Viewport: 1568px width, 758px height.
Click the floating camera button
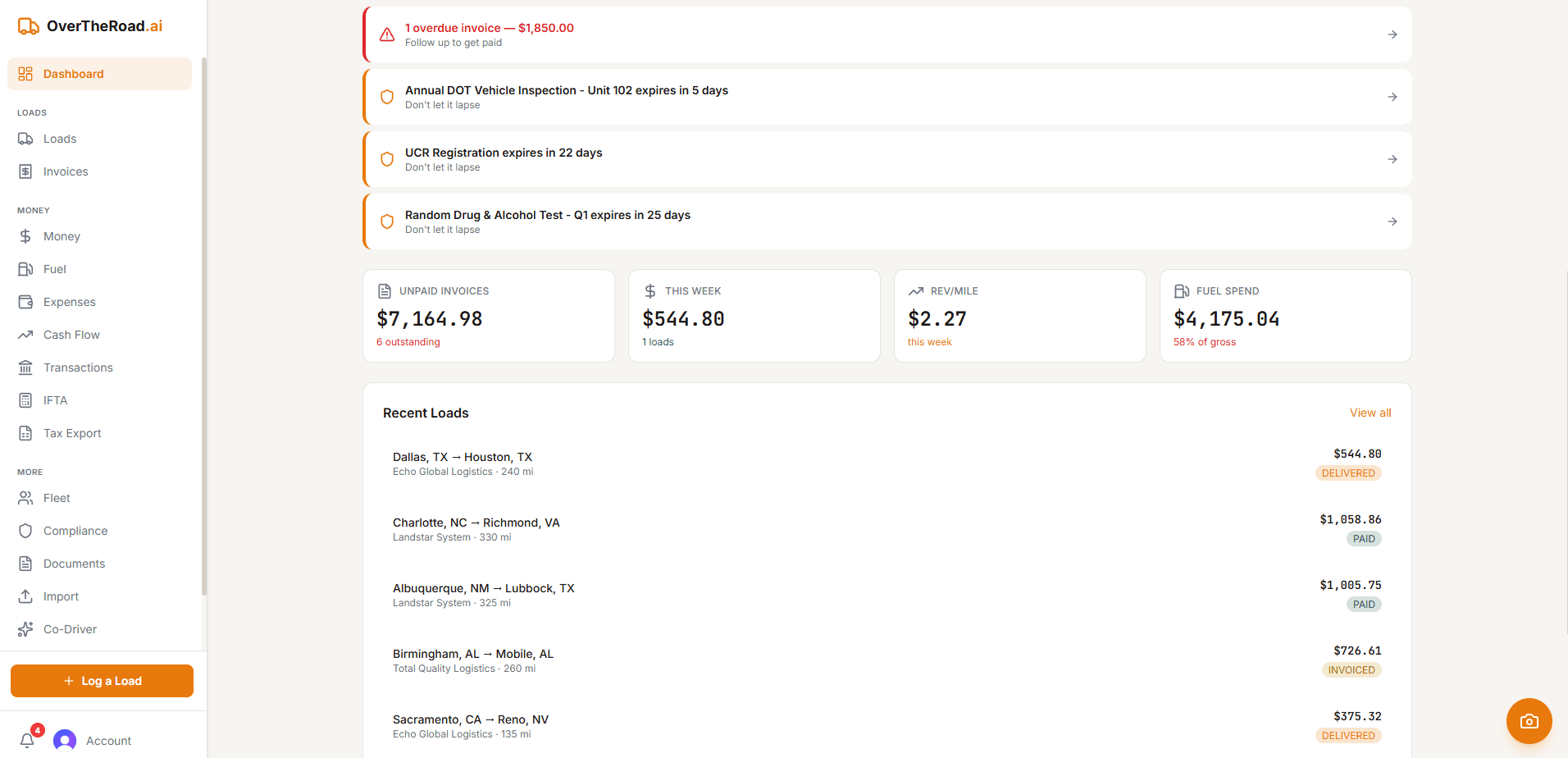(1528, 721)
